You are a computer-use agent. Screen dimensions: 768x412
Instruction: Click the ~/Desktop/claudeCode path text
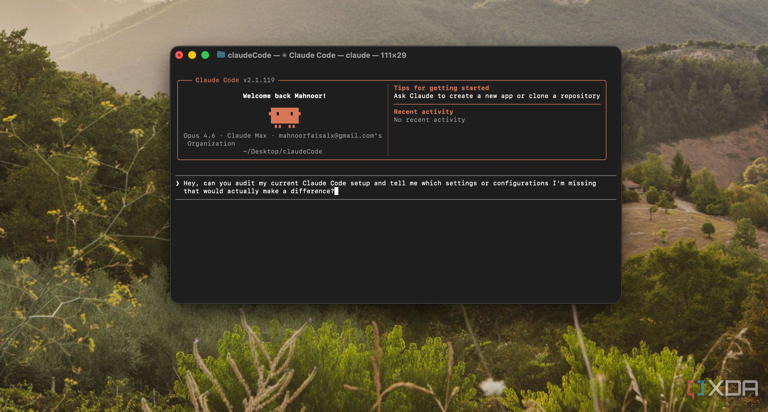click(x=283, y=152)
